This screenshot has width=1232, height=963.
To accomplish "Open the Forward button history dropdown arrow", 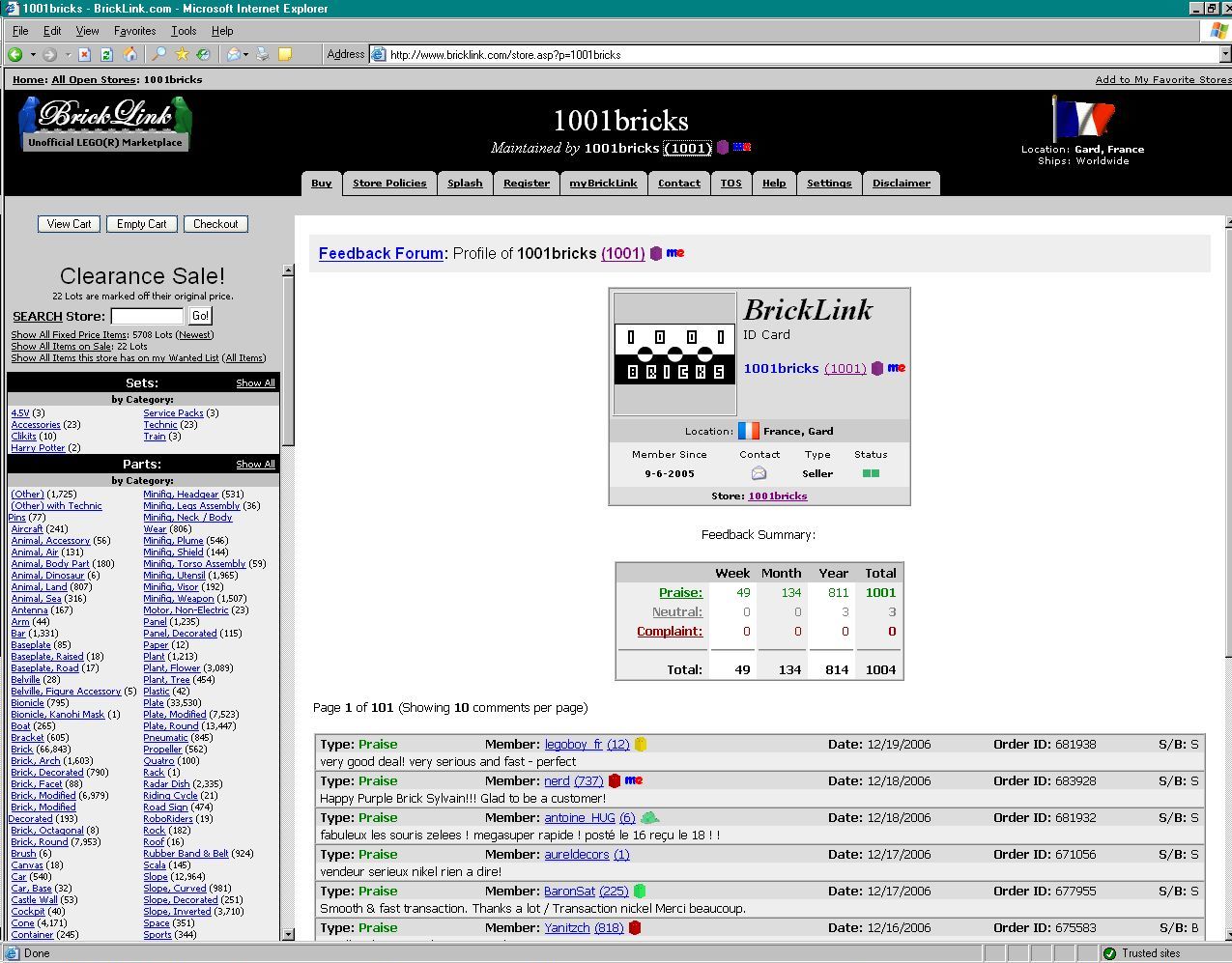I will 66,55.
